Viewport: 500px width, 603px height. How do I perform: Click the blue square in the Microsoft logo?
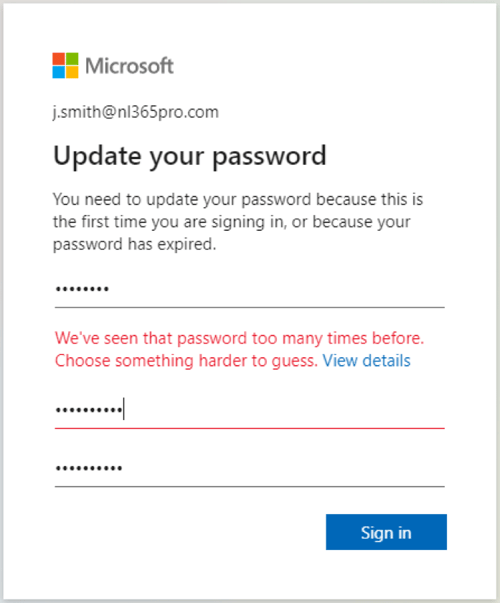(58, 72)
